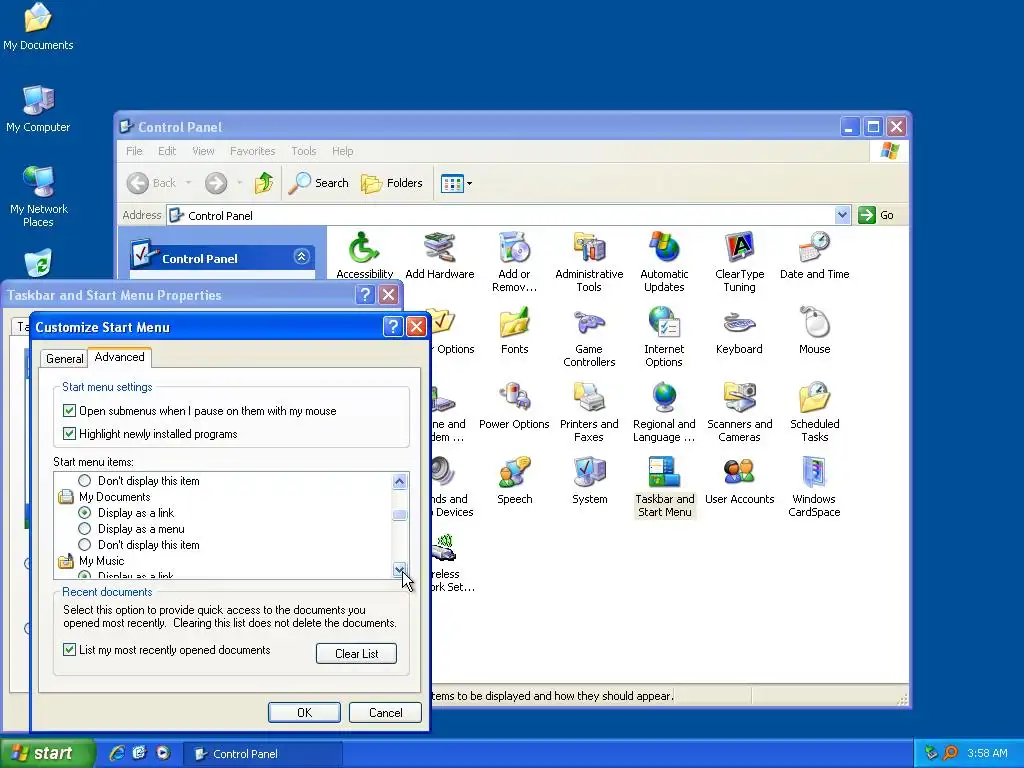Viewport: 1024px width, 768px height.
Task: Click the Address bar text field
Action: pos(500,215)
